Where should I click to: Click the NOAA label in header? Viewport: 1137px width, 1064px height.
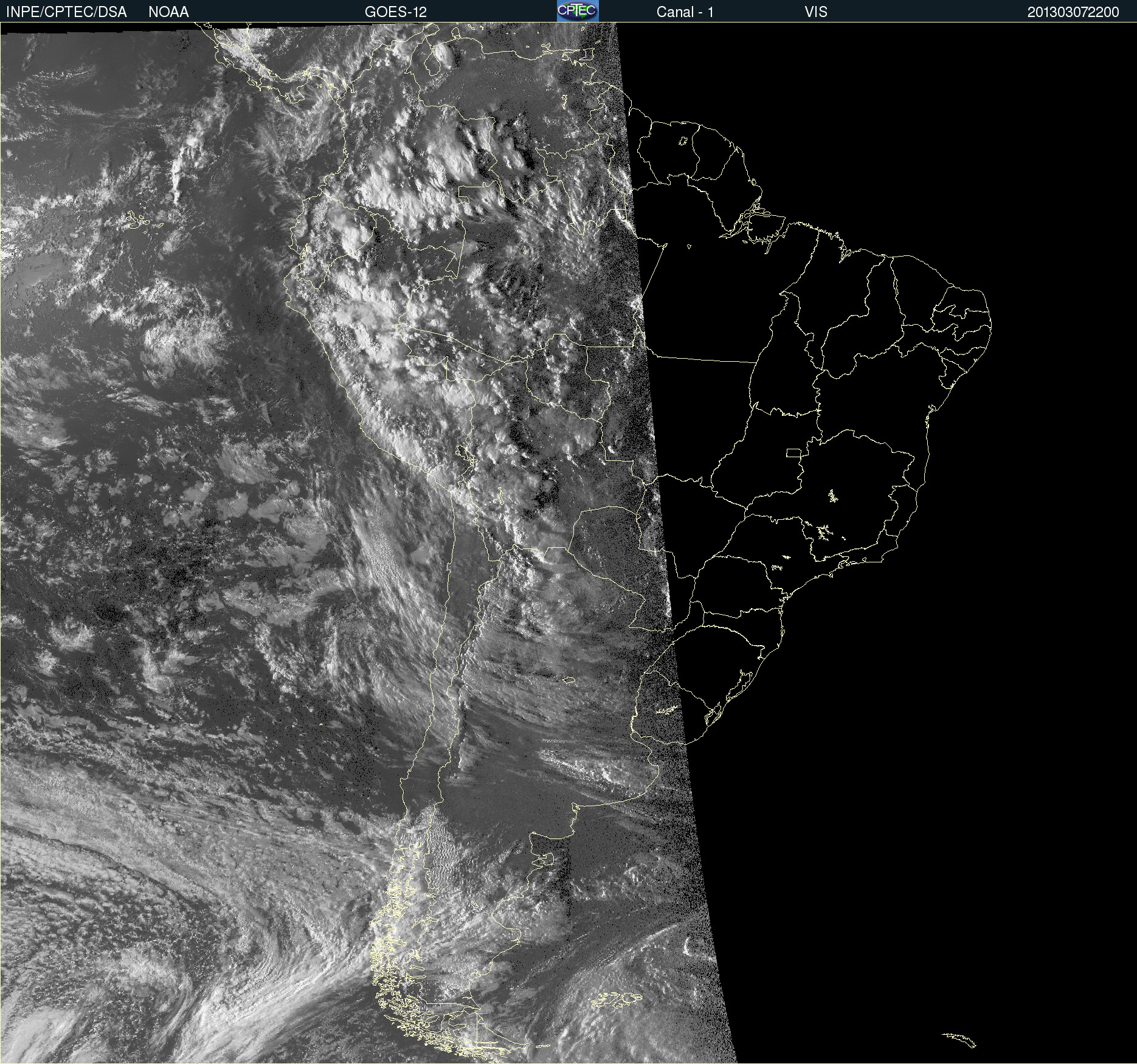[x=168, y=12]
